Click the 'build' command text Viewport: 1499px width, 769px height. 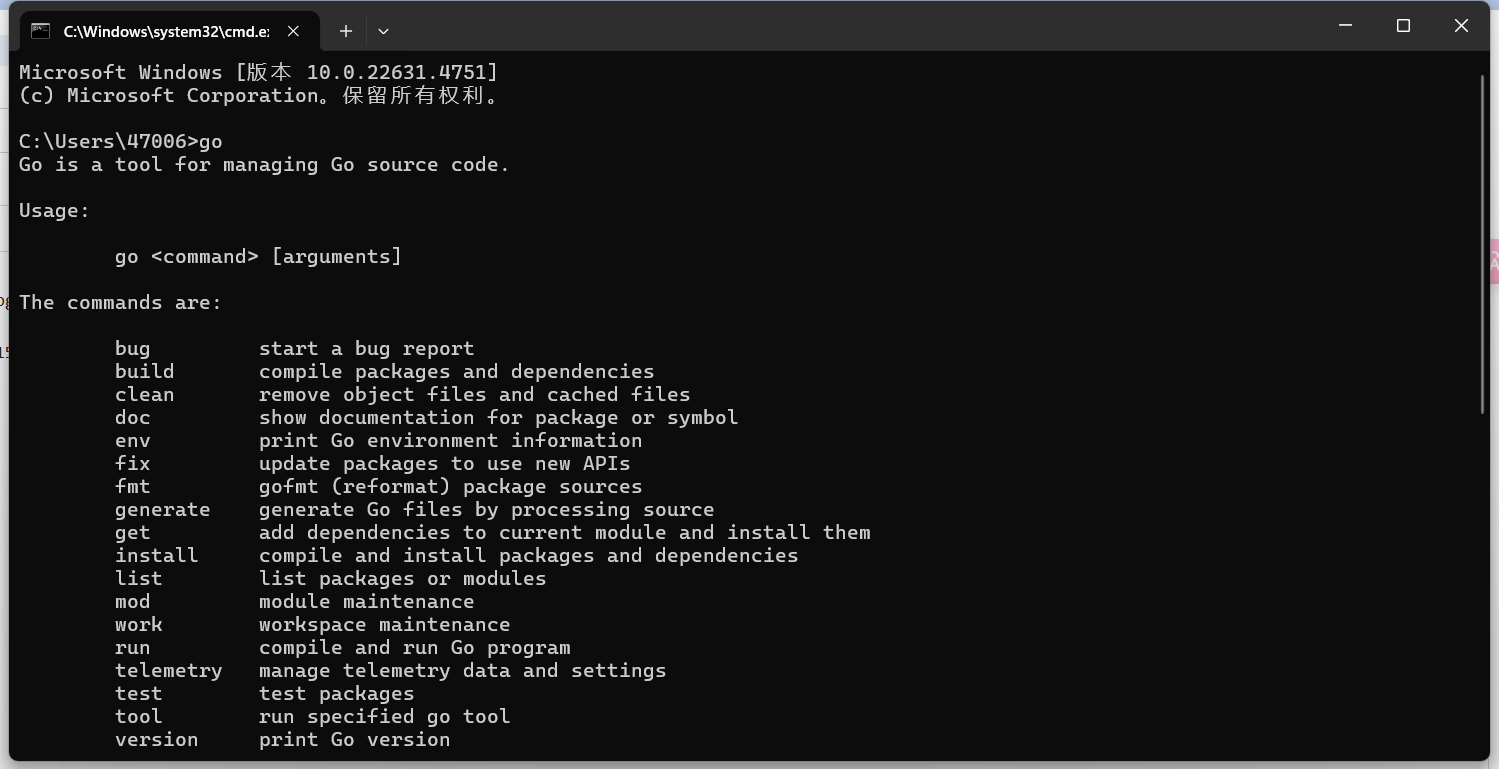144,372
